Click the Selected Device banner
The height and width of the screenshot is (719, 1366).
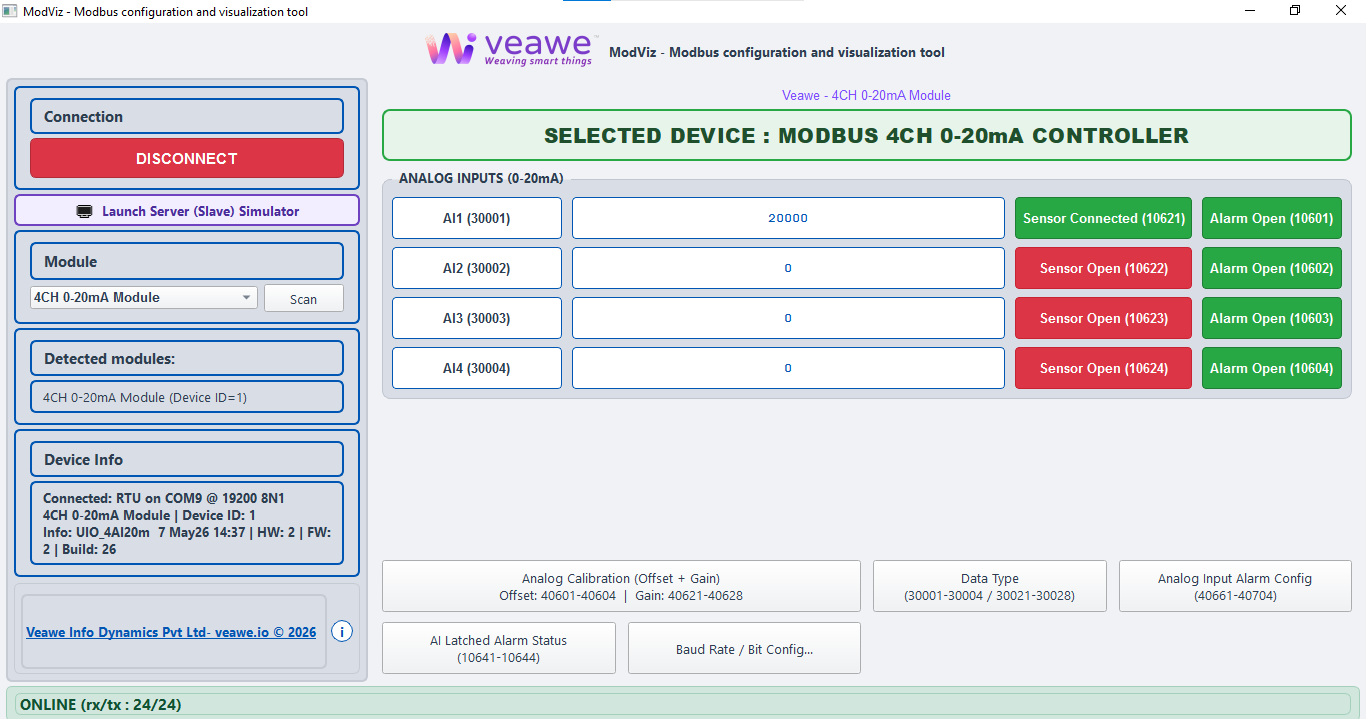pyautogui.click(x=867, y=135)
